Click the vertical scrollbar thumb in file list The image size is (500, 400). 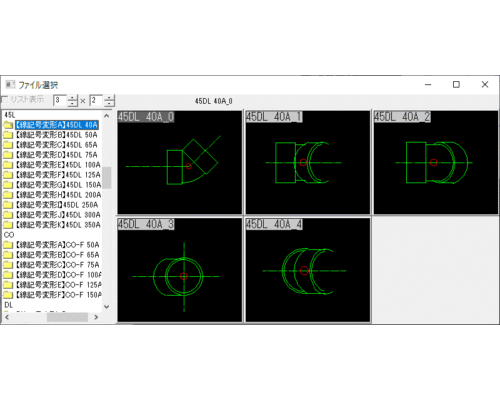coord(107,178)
